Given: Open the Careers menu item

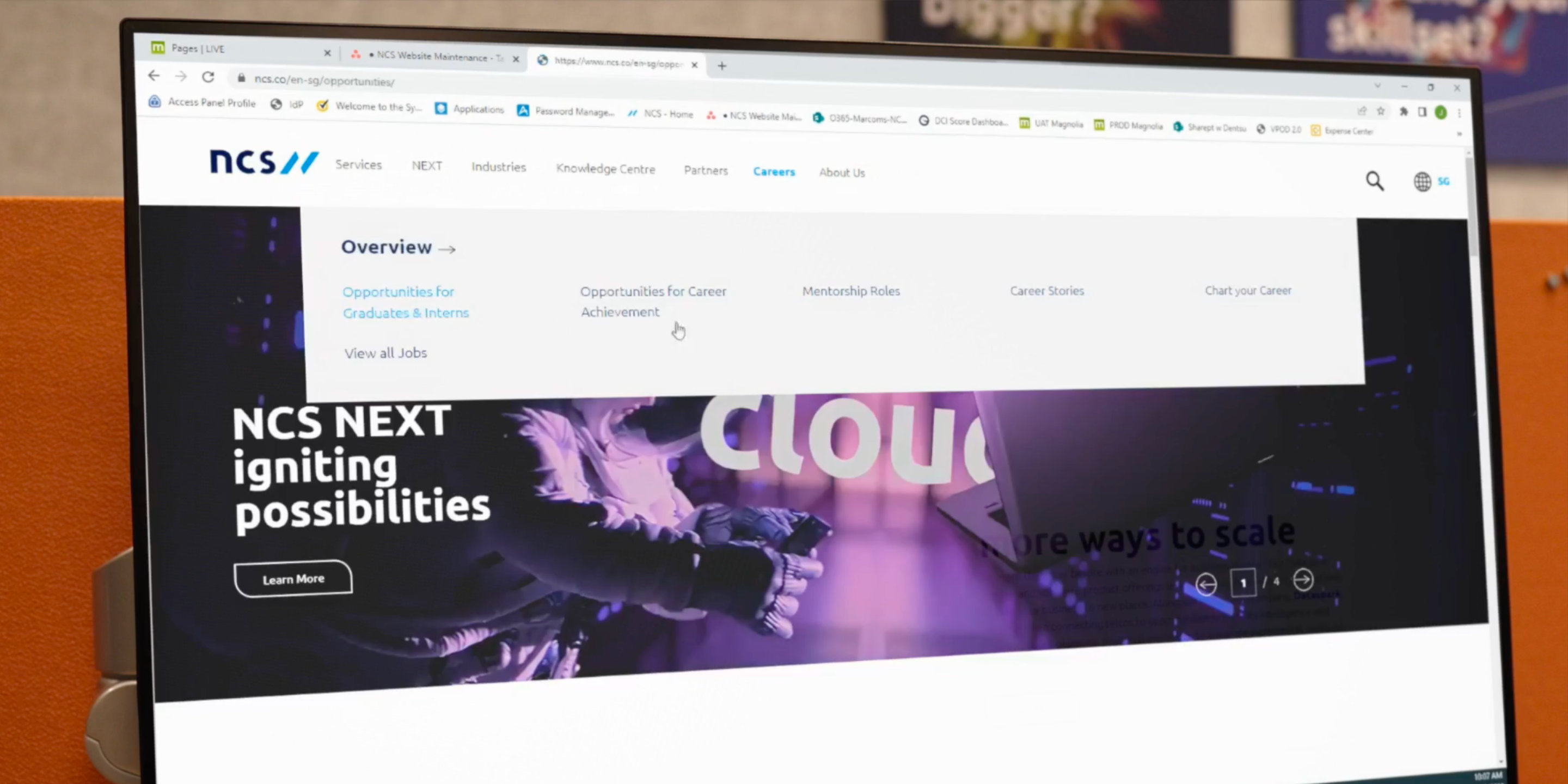Looking at the screenshot, I should point(774,171).
